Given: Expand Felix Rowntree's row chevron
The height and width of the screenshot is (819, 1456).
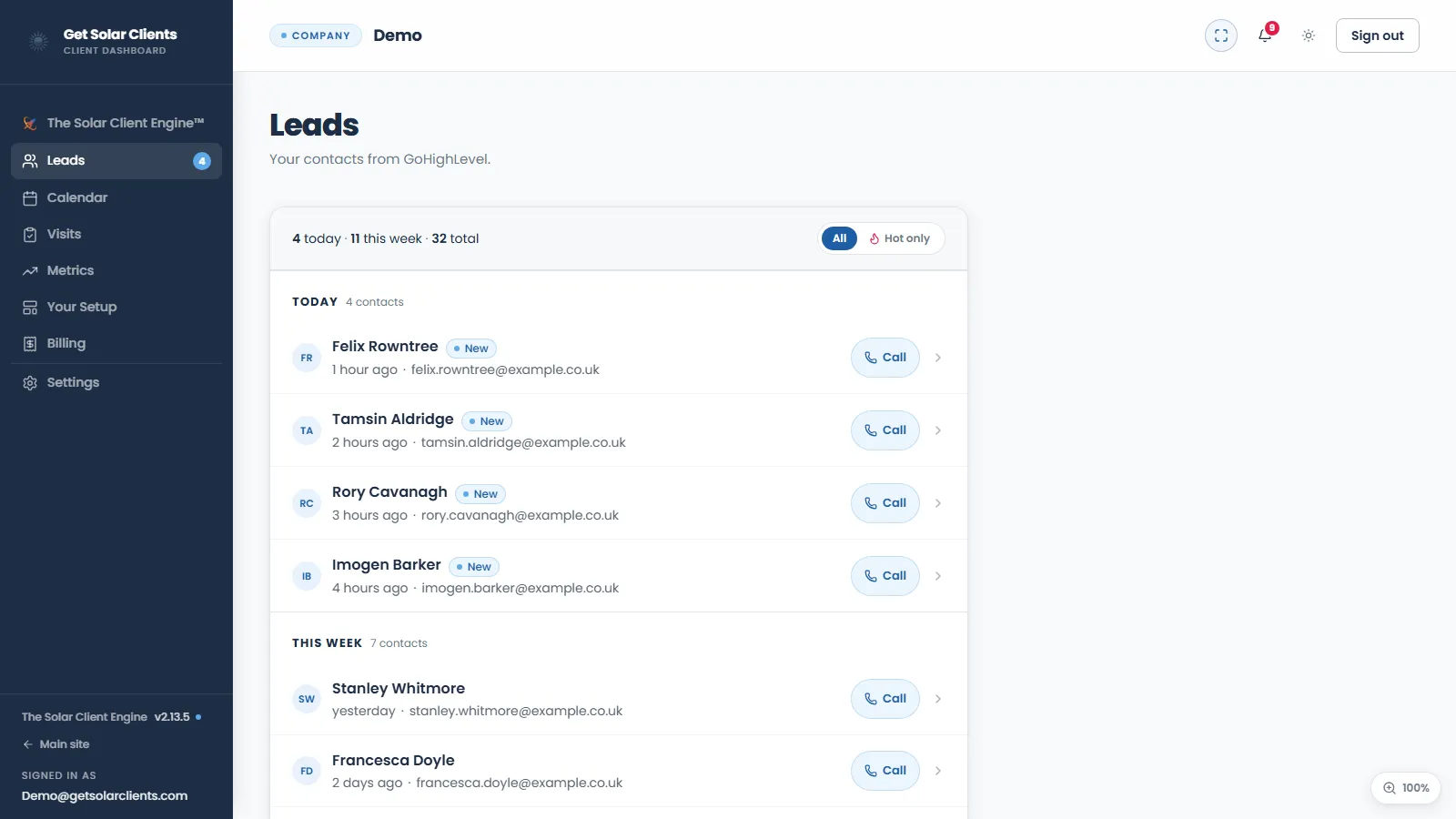Looking at the screenshot, I should (x=938, y=358).
